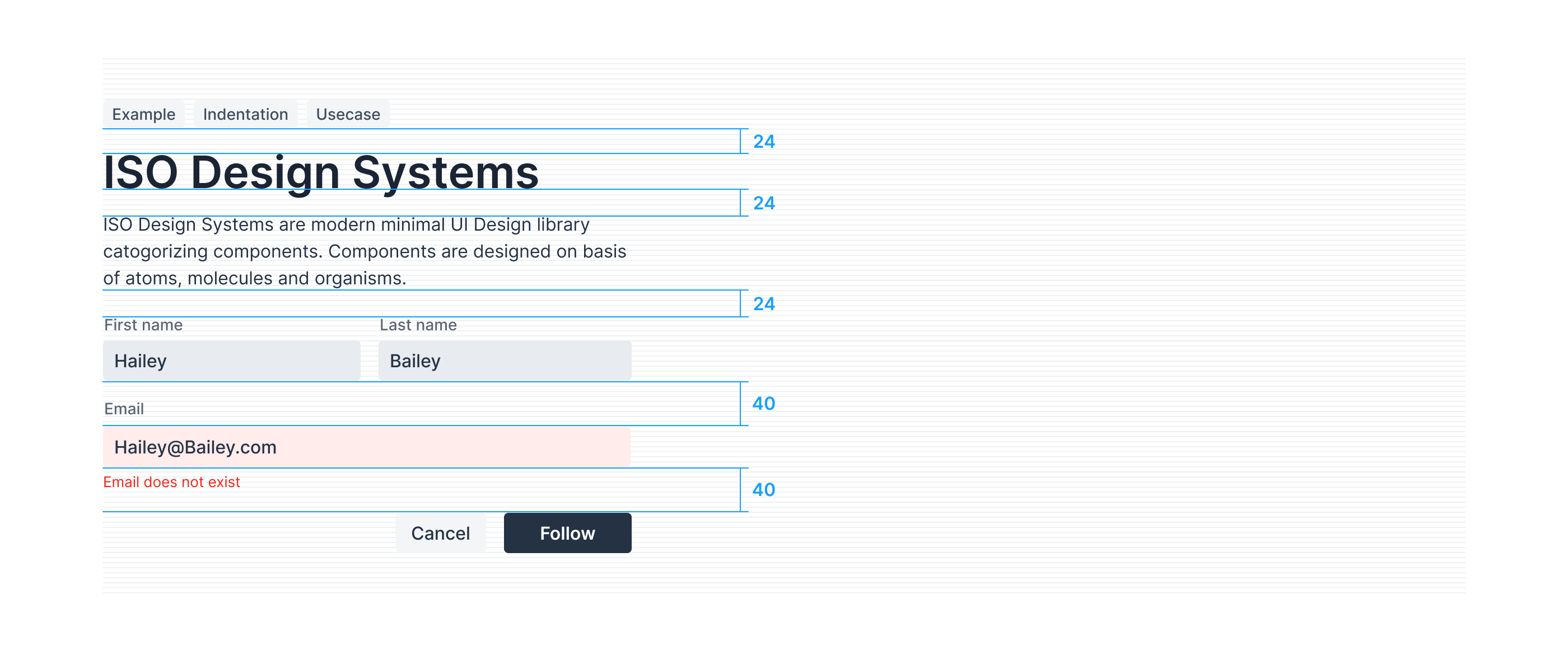Click the 40 spacing label beside Email label

763,404
